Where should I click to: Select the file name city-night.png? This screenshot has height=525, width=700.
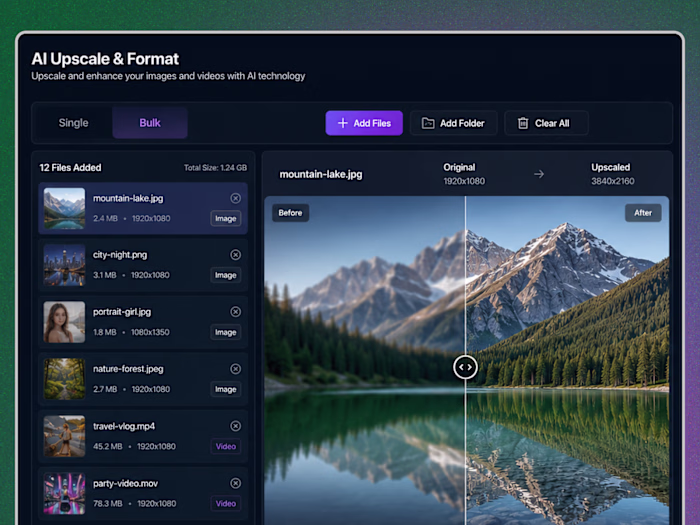pyautogui.click(x=120, y=255)
